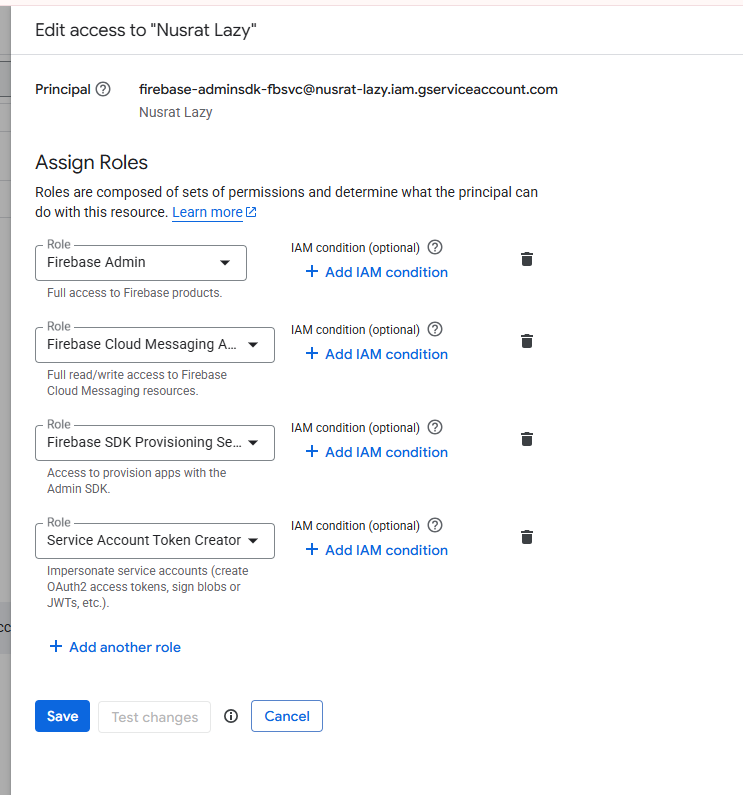
Task: Remove the Service Account Token Creator role
Action: [527, 537]
